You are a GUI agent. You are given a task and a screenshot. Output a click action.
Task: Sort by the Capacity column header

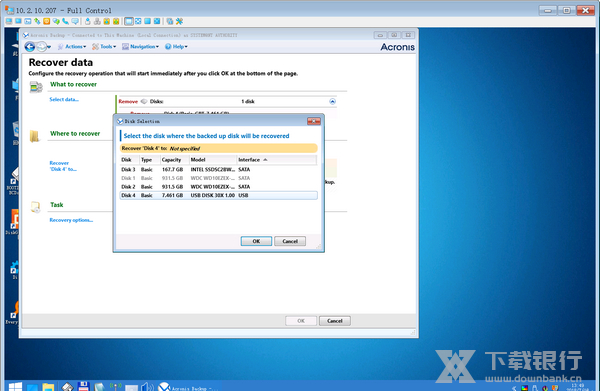point(174,160)
